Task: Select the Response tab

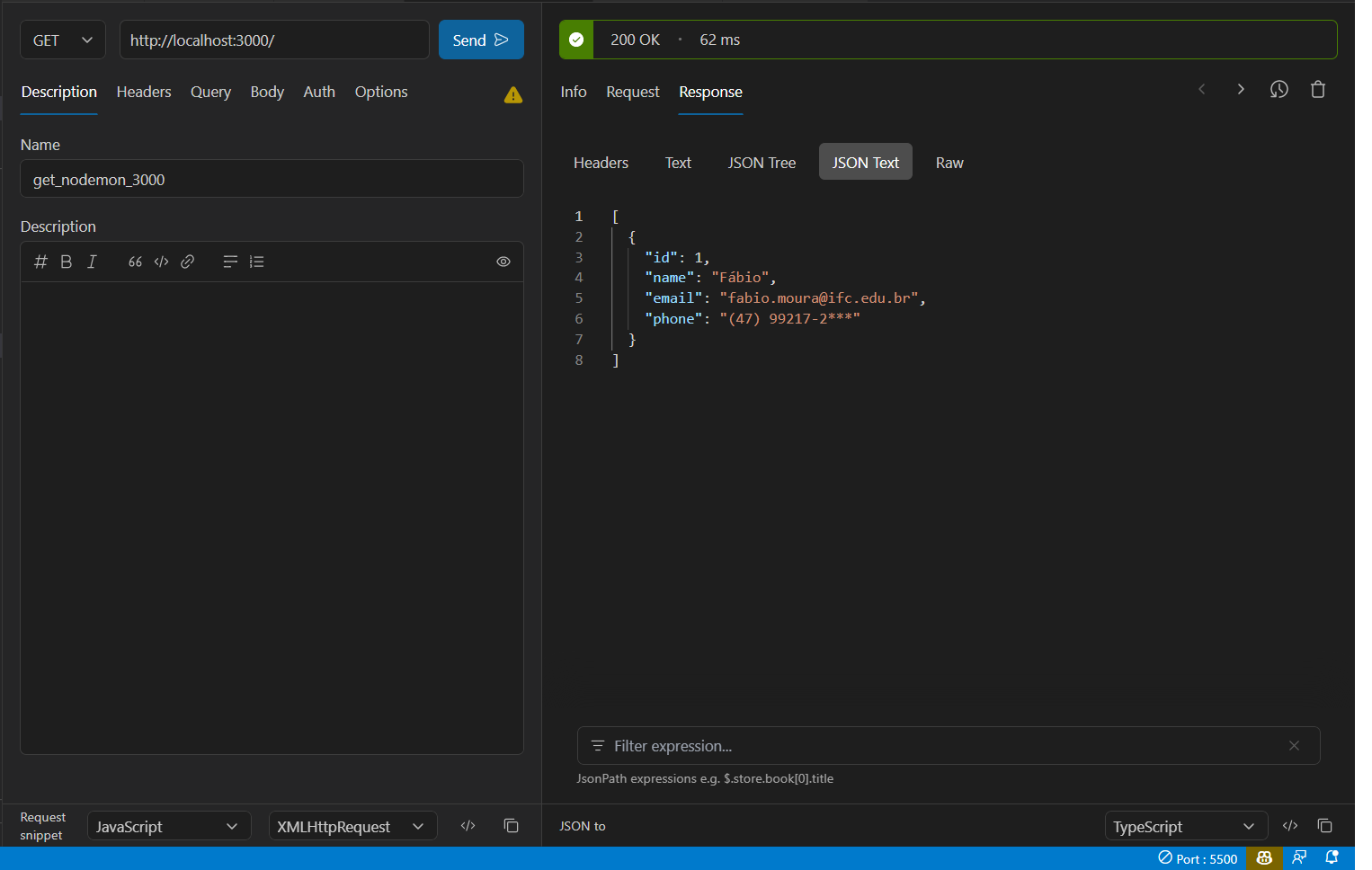Action: [710, 92]
